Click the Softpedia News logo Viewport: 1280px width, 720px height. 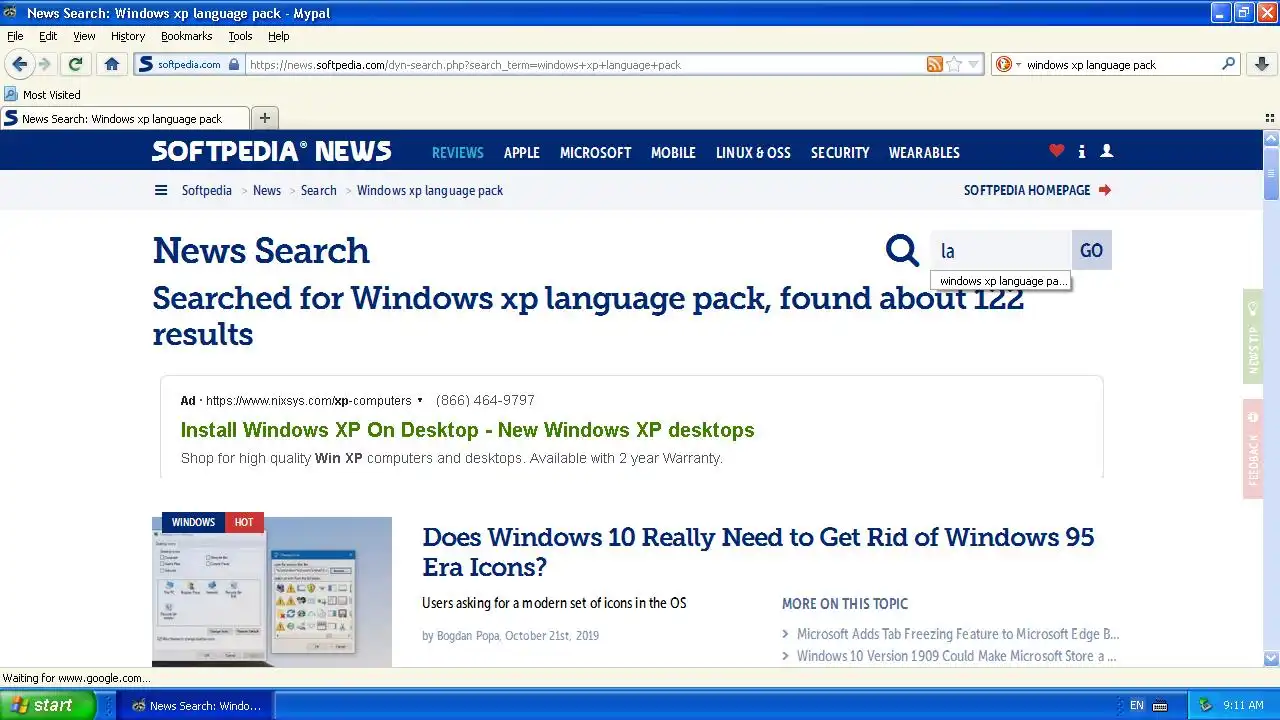click(271, 151)
